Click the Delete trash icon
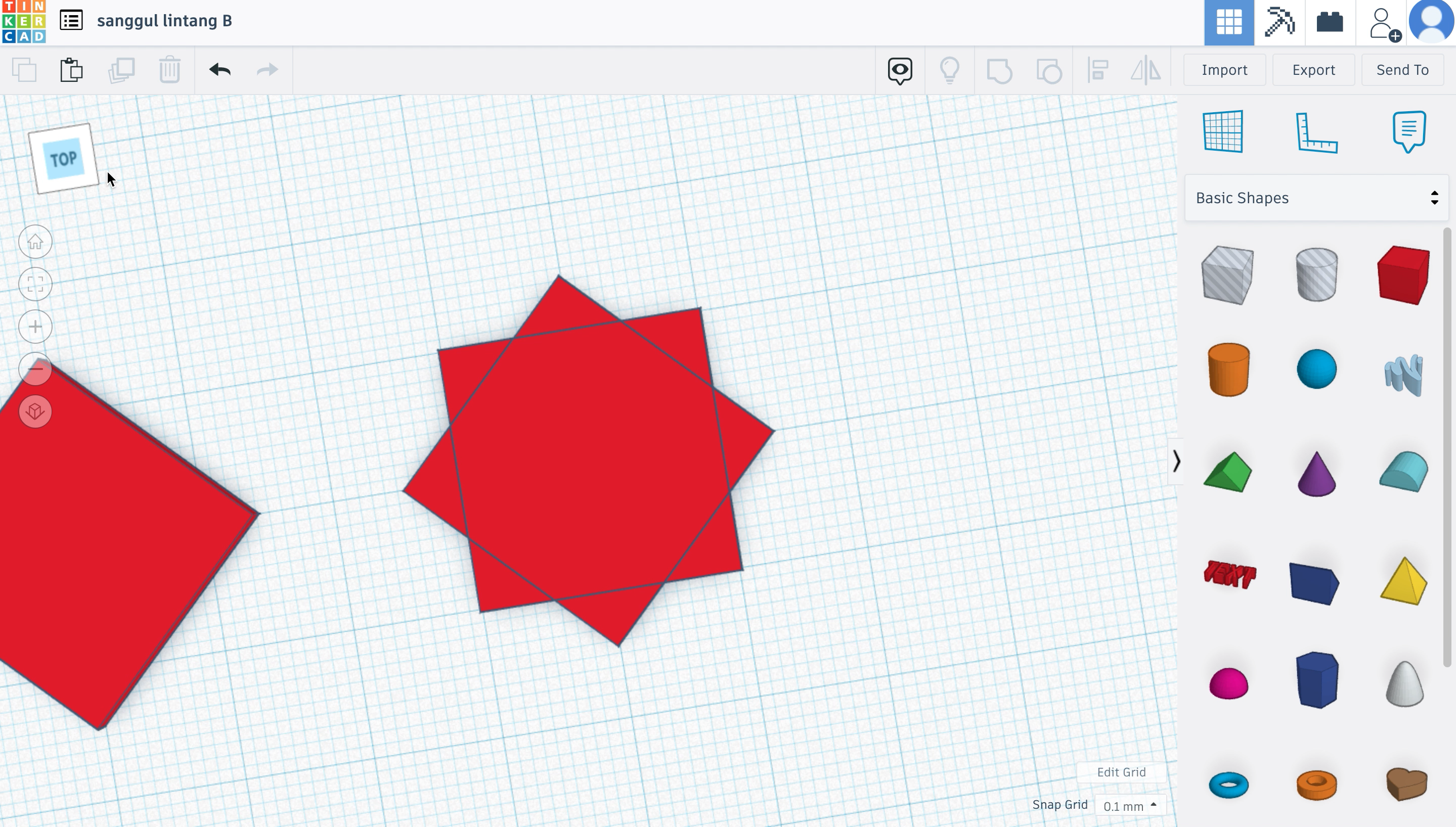This screenshot has height=827, width=1456. pyautogui.click(x=169, y=70)
